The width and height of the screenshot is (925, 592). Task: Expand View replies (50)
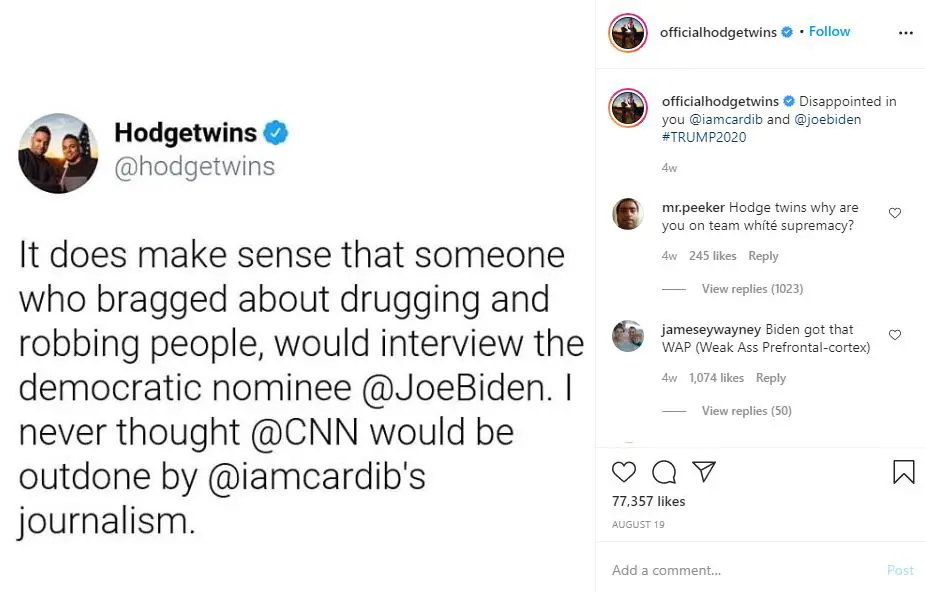(x=746, y=411)
